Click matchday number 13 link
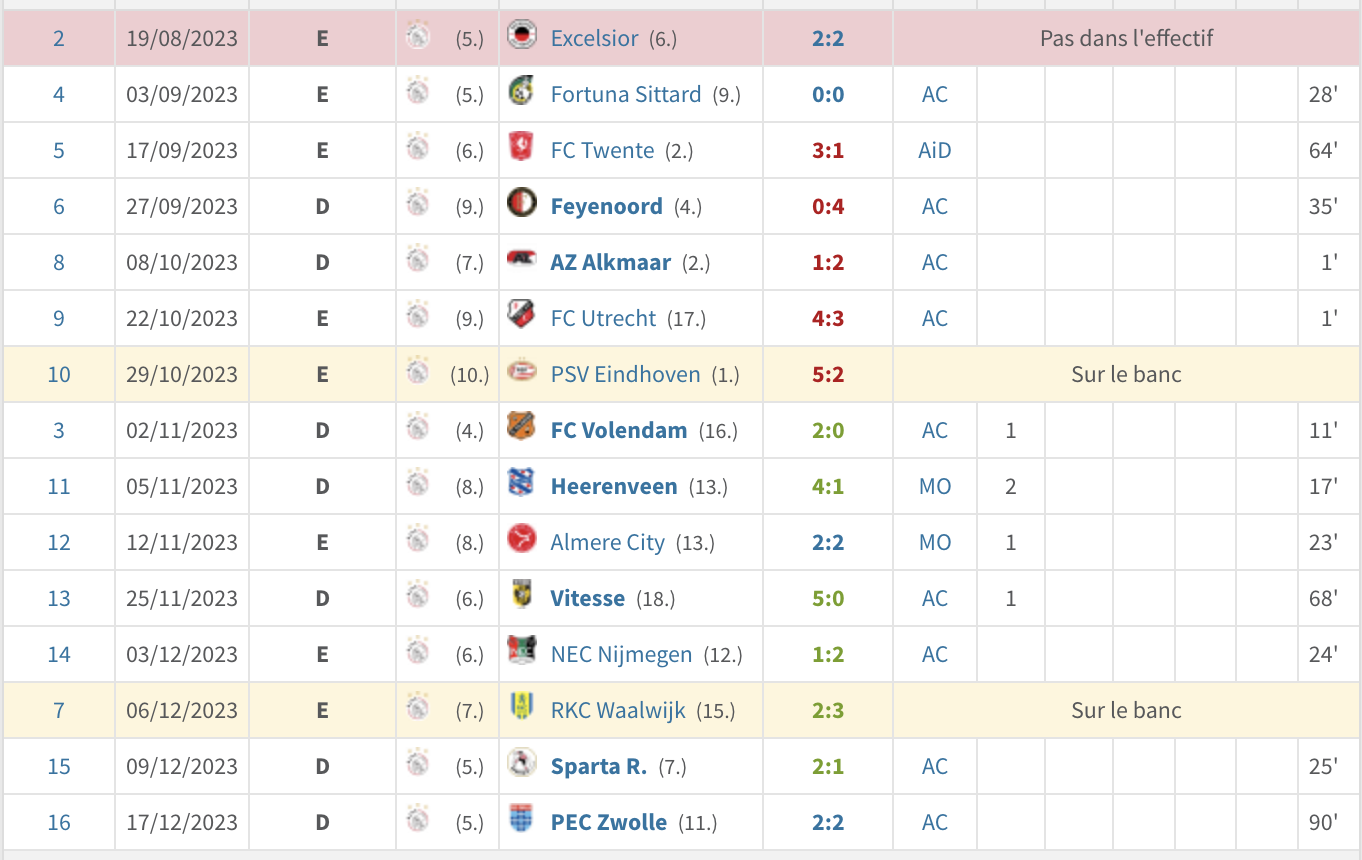 (x=59, y=598)
